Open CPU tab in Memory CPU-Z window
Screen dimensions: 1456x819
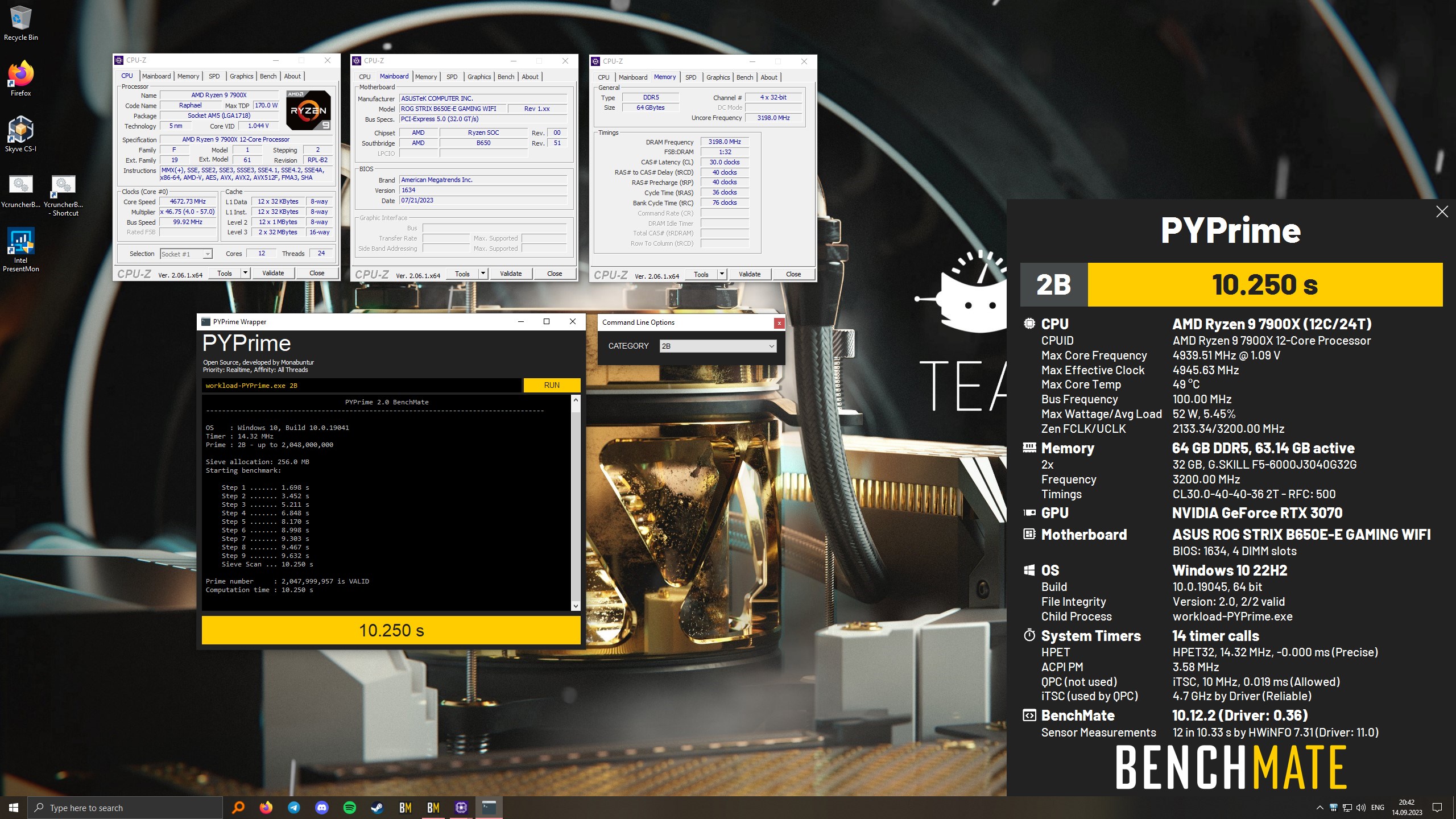[x=603, y=77]
